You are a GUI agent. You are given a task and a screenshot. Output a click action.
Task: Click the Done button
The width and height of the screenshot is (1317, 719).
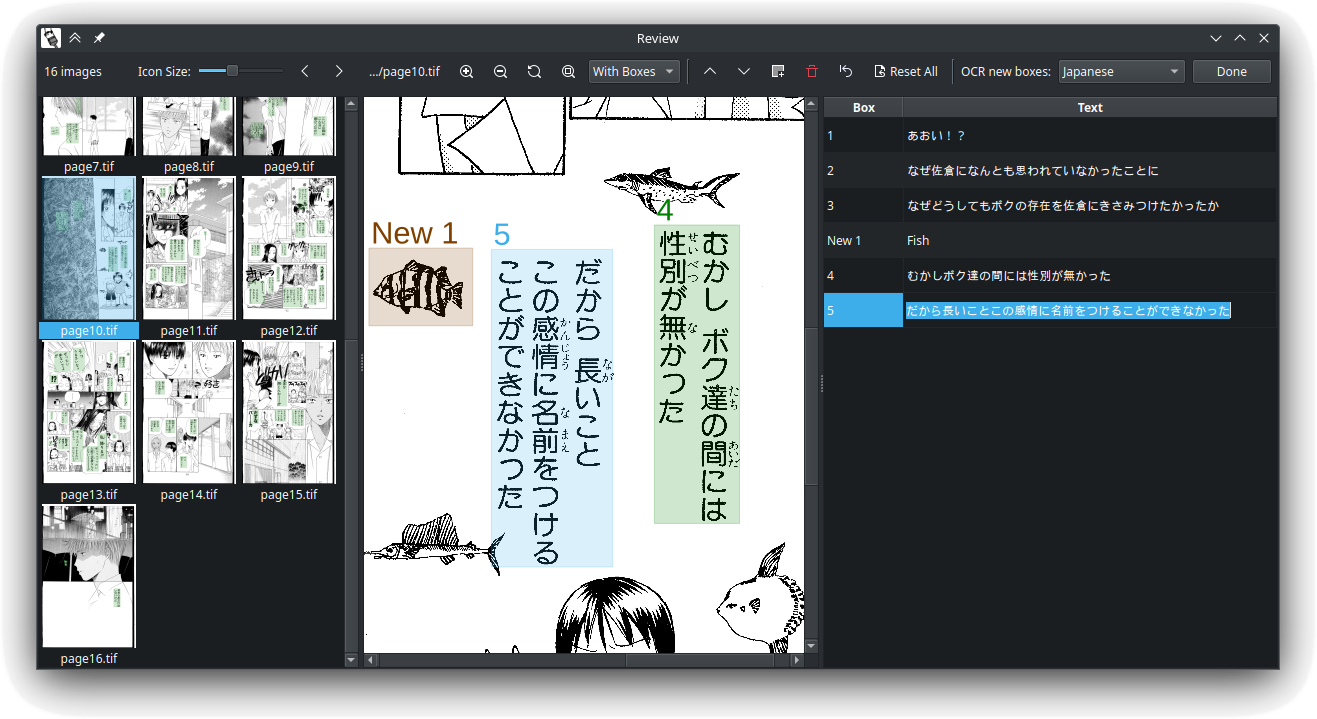(x=1231, y=72)
